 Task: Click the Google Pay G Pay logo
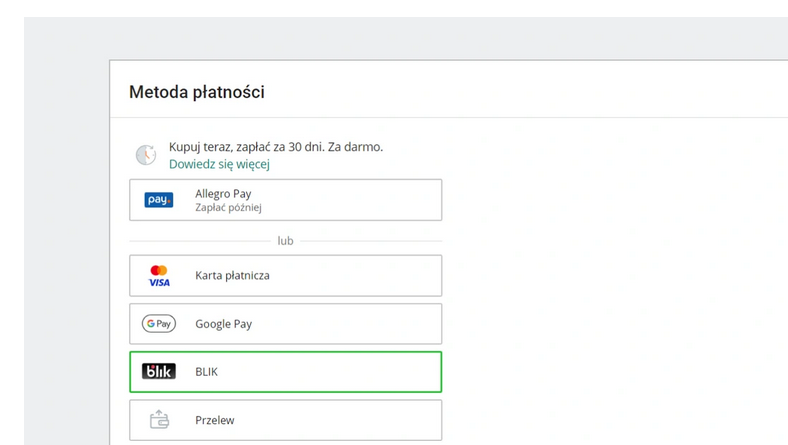click(x=159, y=324)
